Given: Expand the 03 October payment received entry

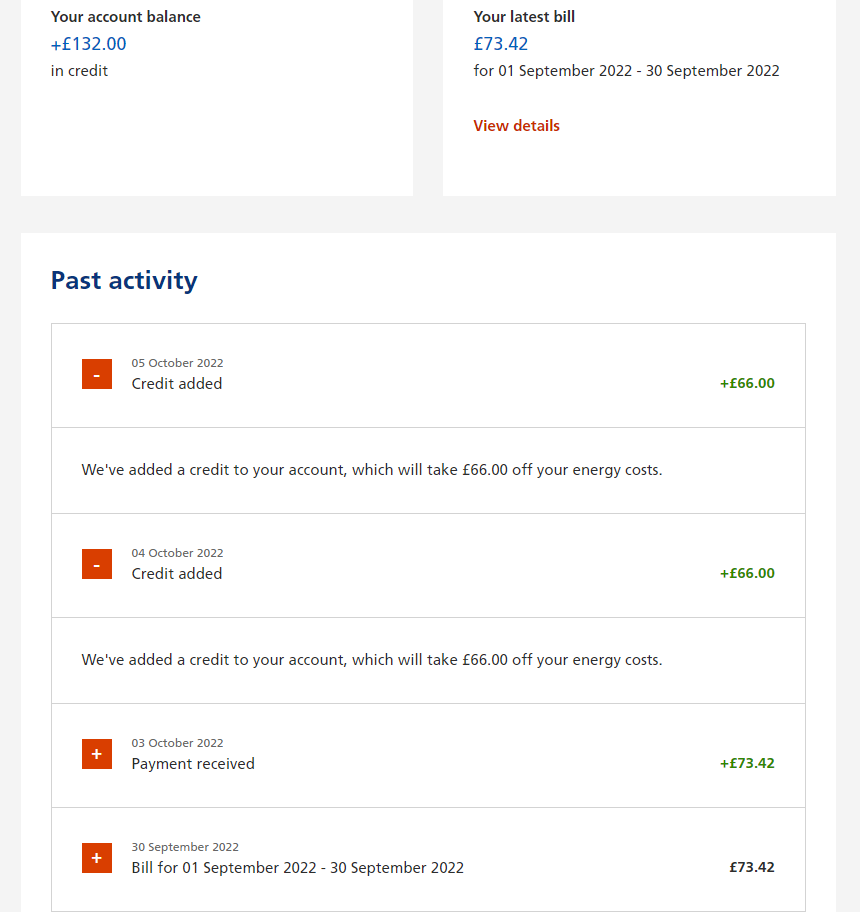Looking at the screenshot, I should (x=97, y=754).
